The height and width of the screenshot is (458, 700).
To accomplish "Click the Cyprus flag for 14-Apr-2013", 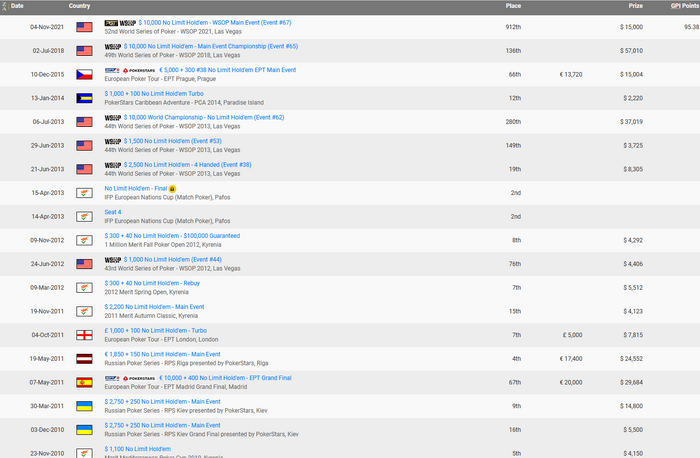I will pos(84,216).
